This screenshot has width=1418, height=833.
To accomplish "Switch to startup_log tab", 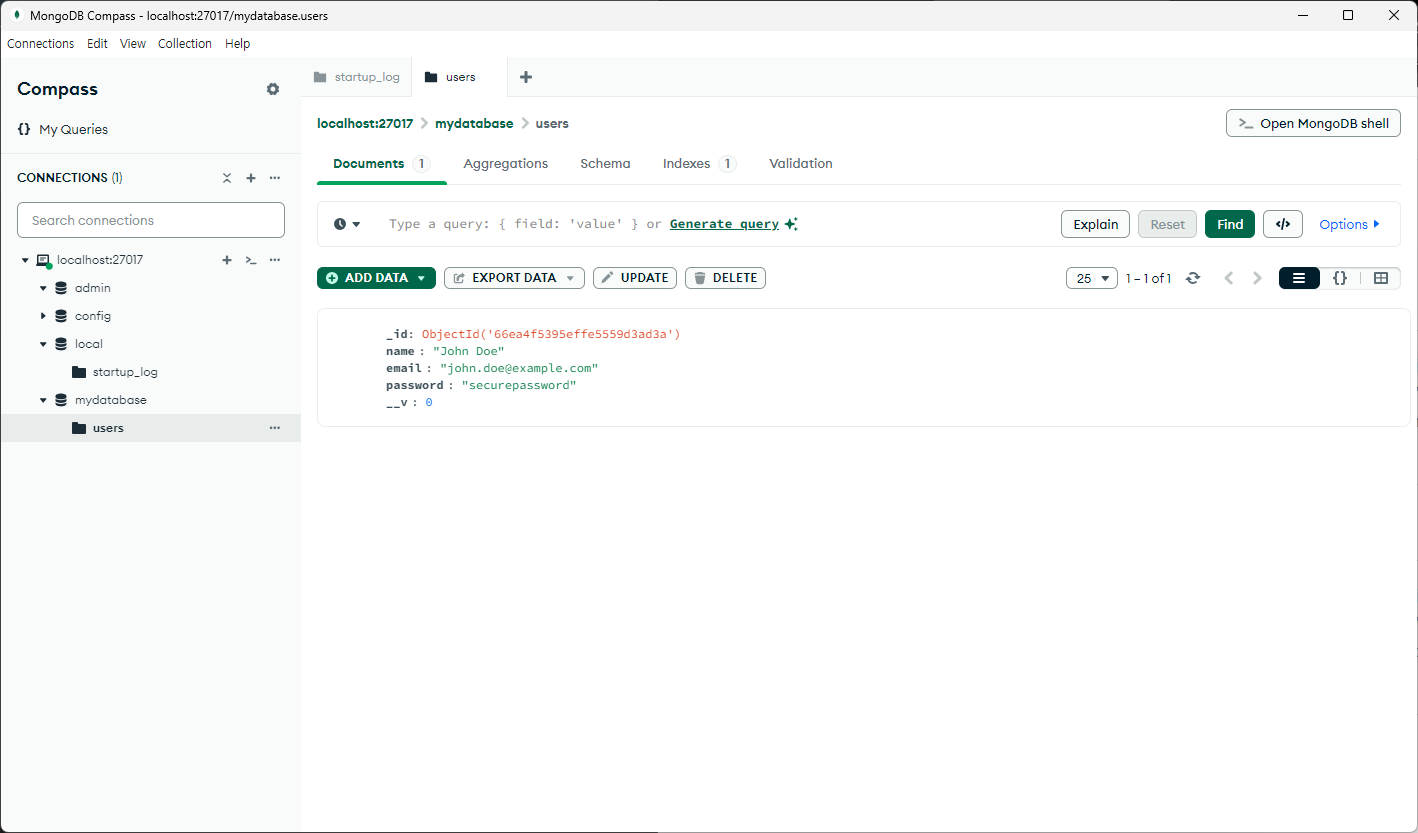I will click(356, 77).
